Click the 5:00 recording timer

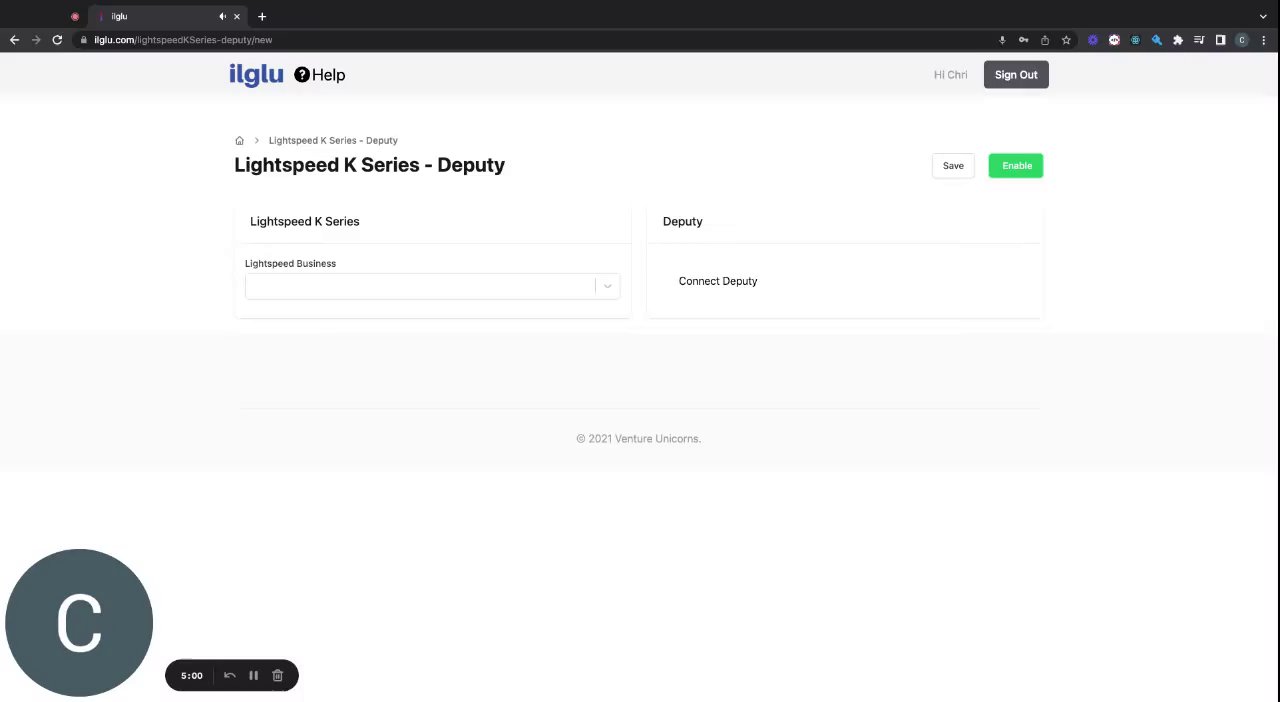click(192, 676)
